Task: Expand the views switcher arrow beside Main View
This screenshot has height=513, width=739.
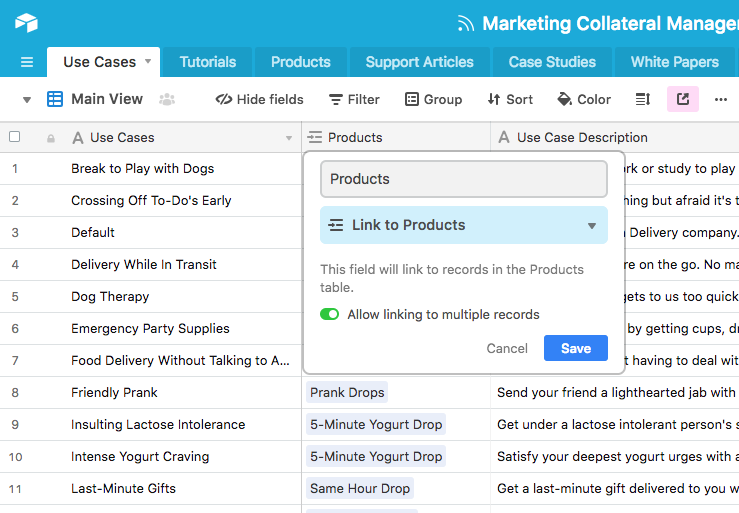Action: click(27, 99)
